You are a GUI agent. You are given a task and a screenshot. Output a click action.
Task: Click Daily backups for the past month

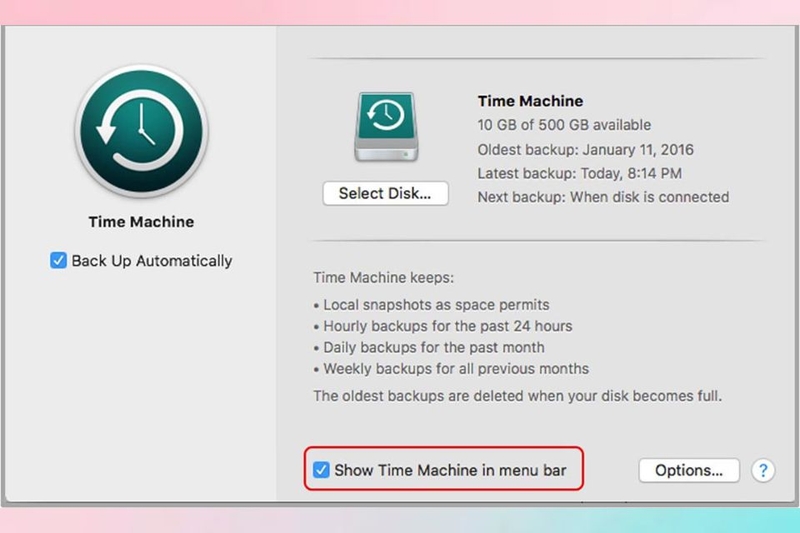pos(429,347)
